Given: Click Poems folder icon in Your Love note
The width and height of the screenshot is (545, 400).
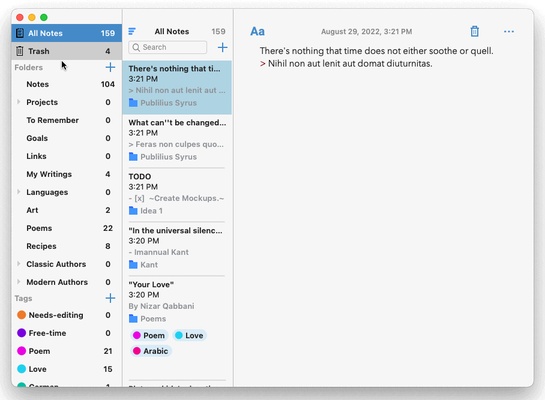Looking at the screenshot, I should click(x=133, y=319).
